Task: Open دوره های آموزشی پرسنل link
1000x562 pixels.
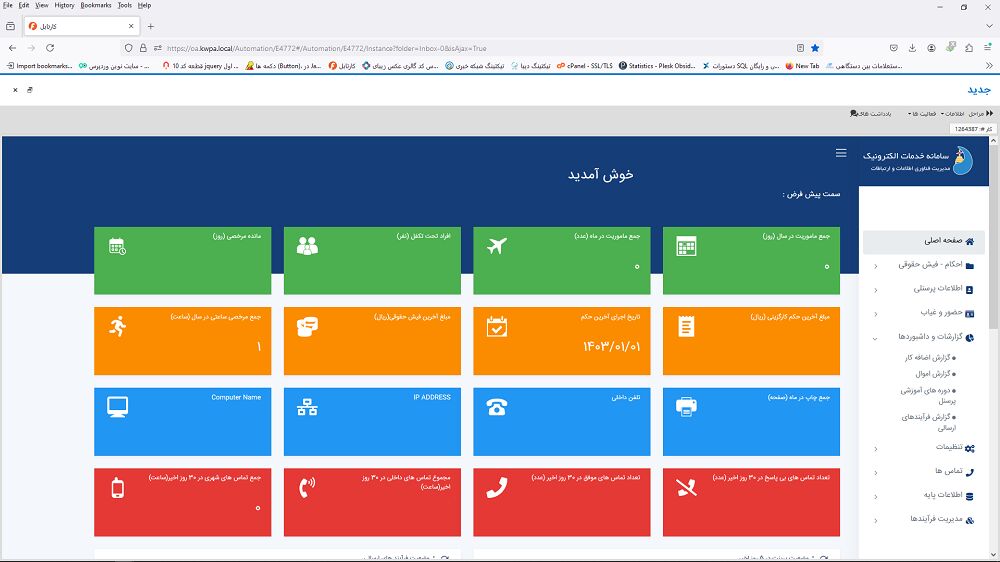Action: tap(929, 396)
